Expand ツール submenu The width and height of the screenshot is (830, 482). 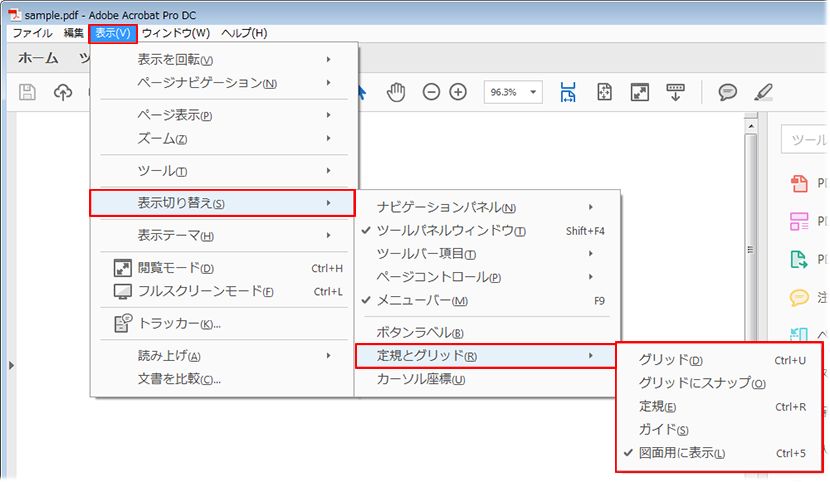click(x=222, y=170)
